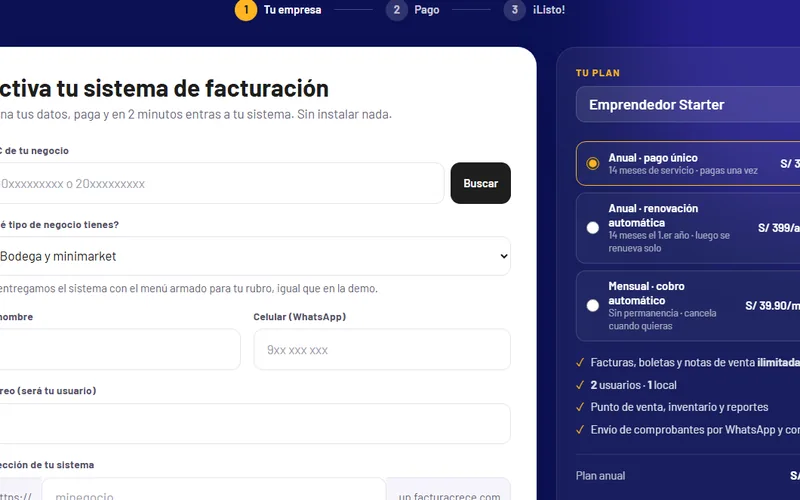Click the checkmark beside Envío de comprobantes
The width and height of the screenshot is (800, 500).
coord(580,430)
